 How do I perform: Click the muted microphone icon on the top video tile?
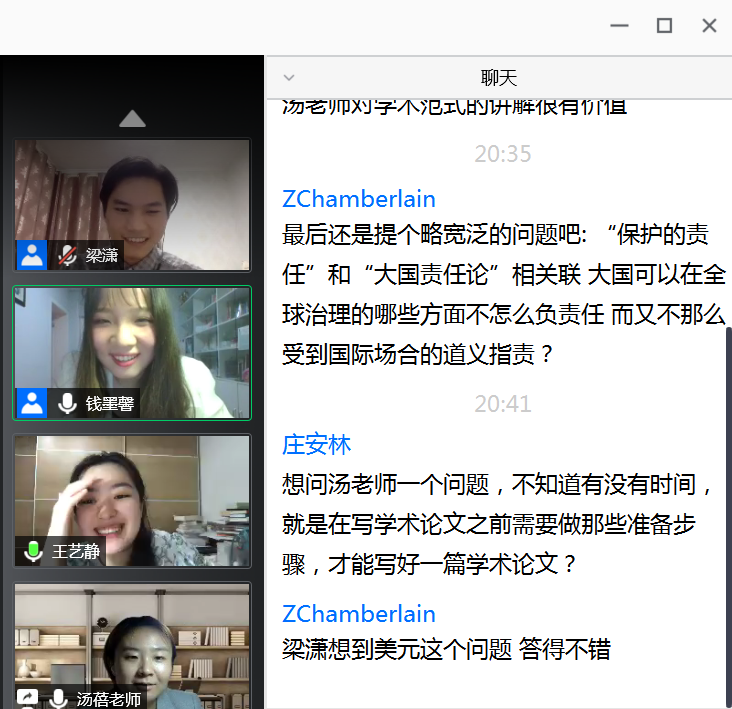[68, 255]
